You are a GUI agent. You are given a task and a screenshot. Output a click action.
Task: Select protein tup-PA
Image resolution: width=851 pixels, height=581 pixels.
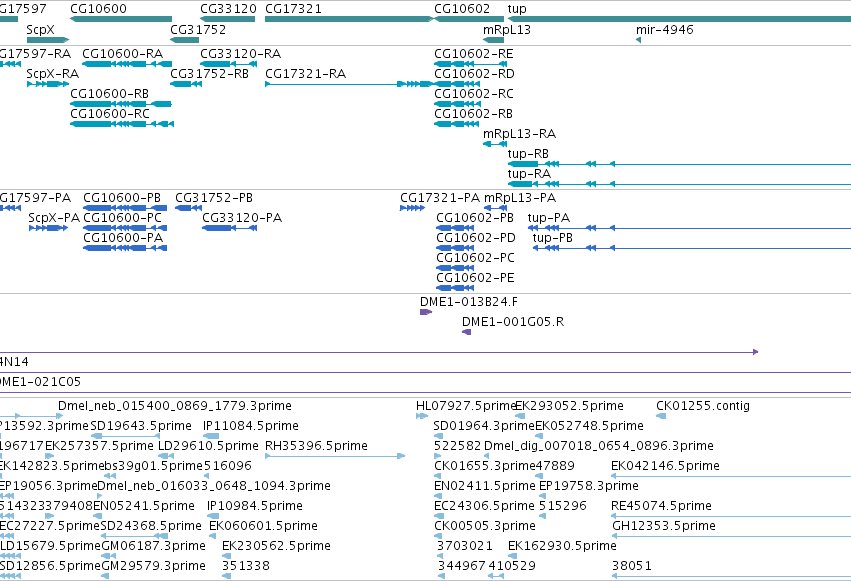(549, 218)
